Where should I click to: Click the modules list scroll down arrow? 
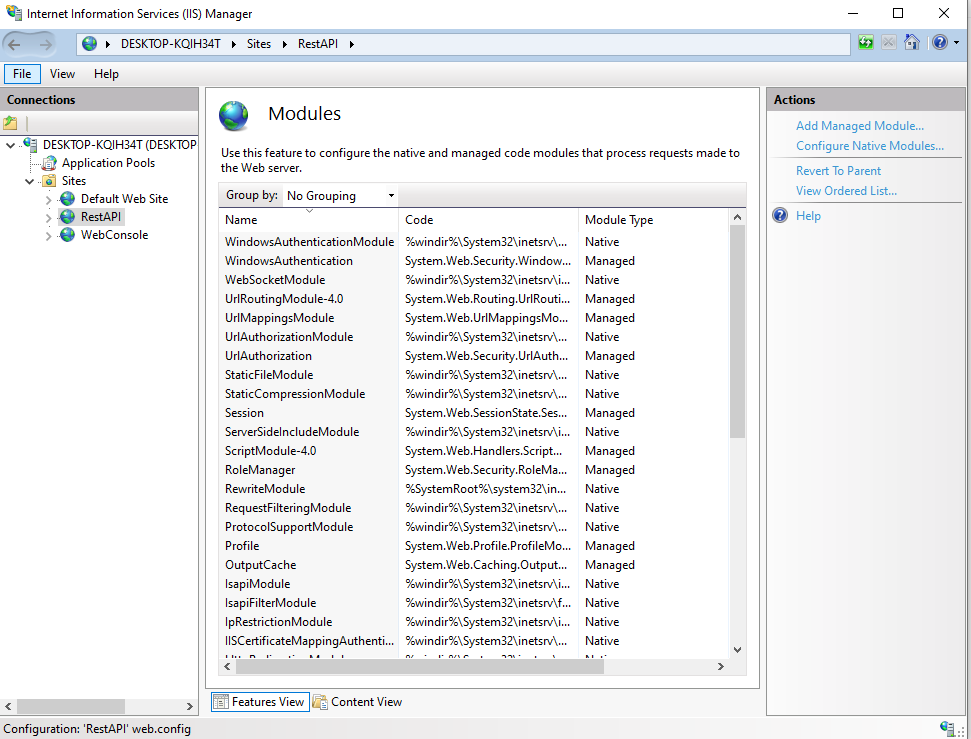[737, 650]
